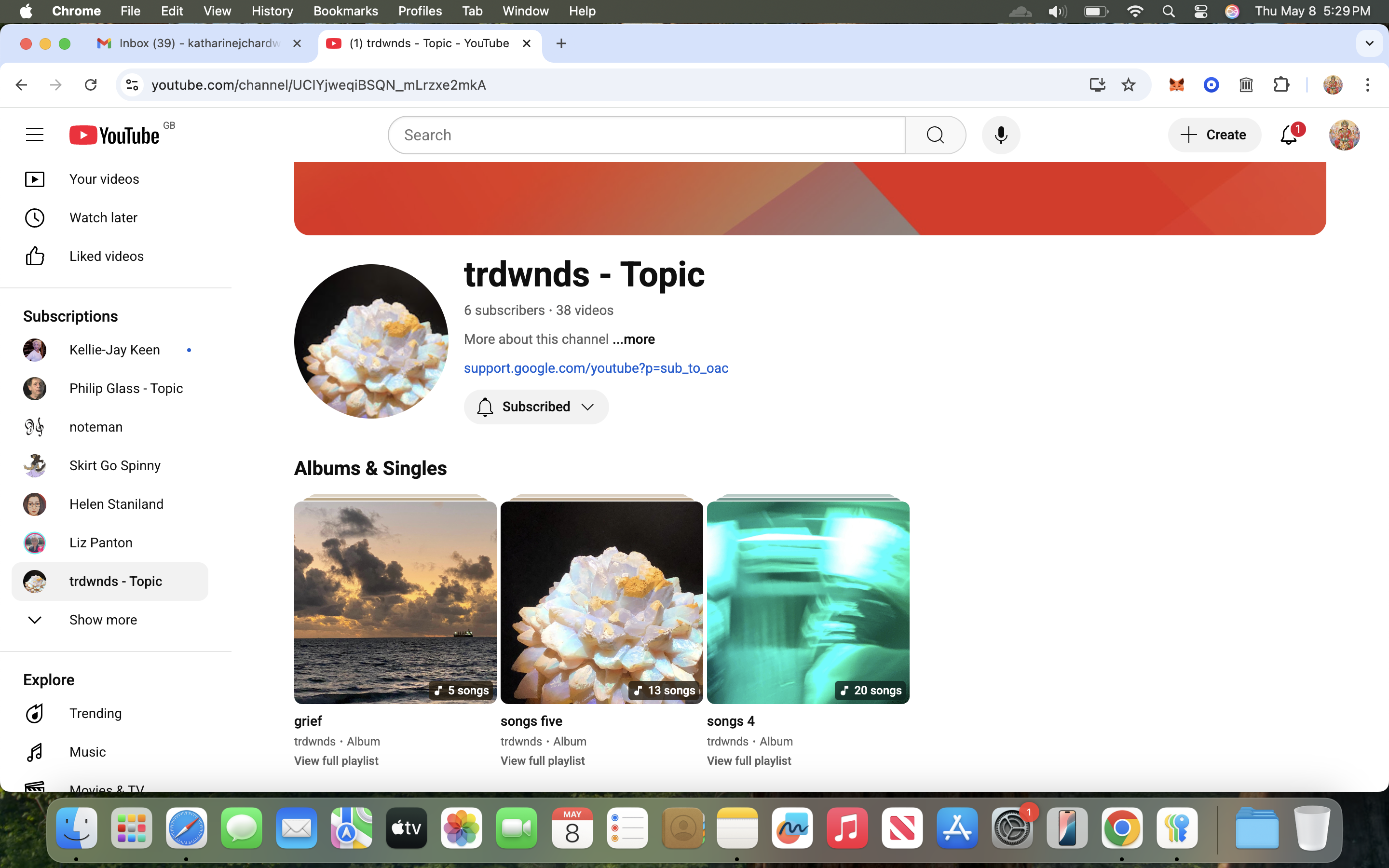Close the Gmail Inbox tab

pyautogui.click(x=297, y=43)
